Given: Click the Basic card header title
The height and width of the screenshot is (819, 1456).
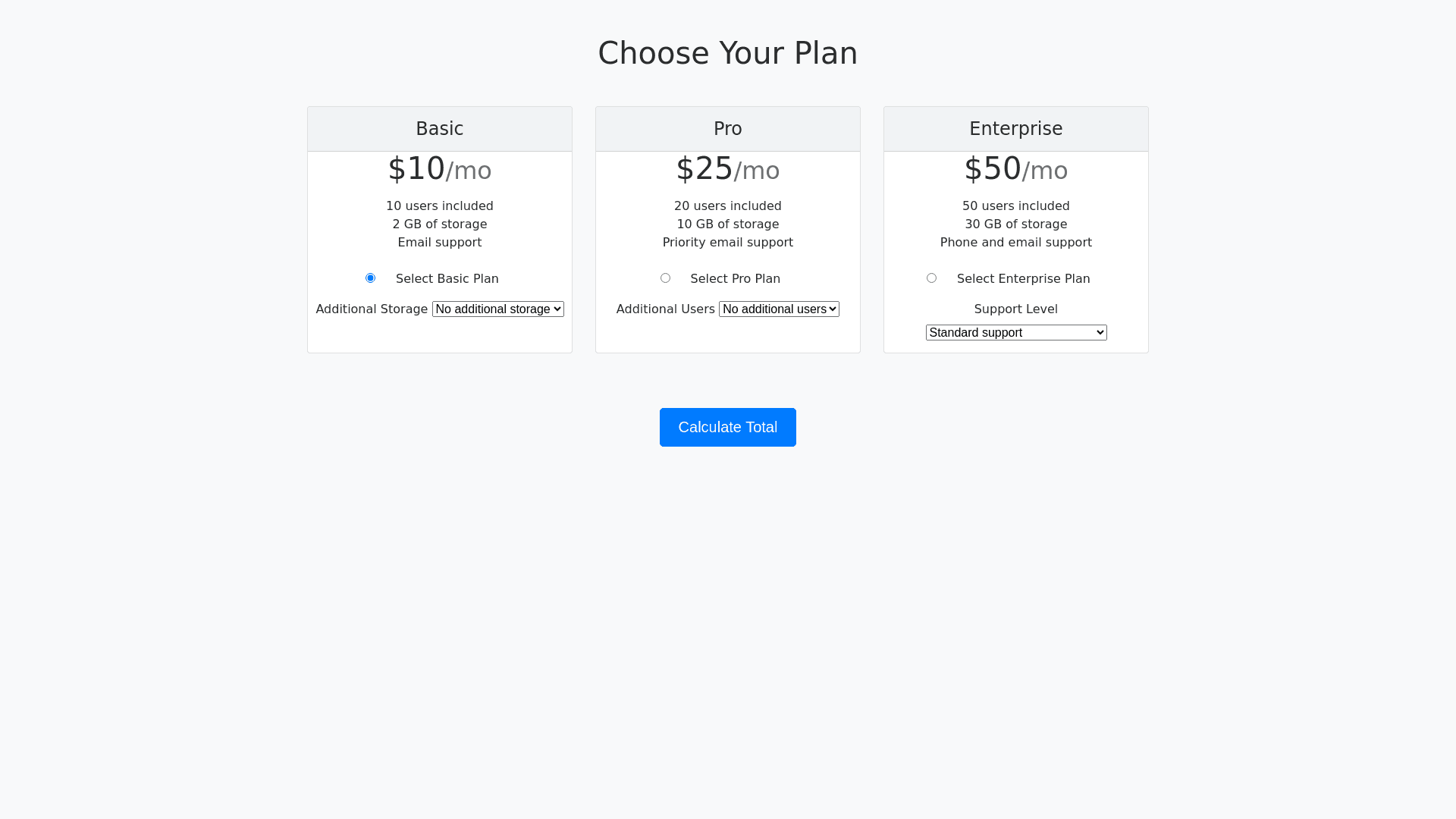Looking at the screenshot, I should 439,129.
